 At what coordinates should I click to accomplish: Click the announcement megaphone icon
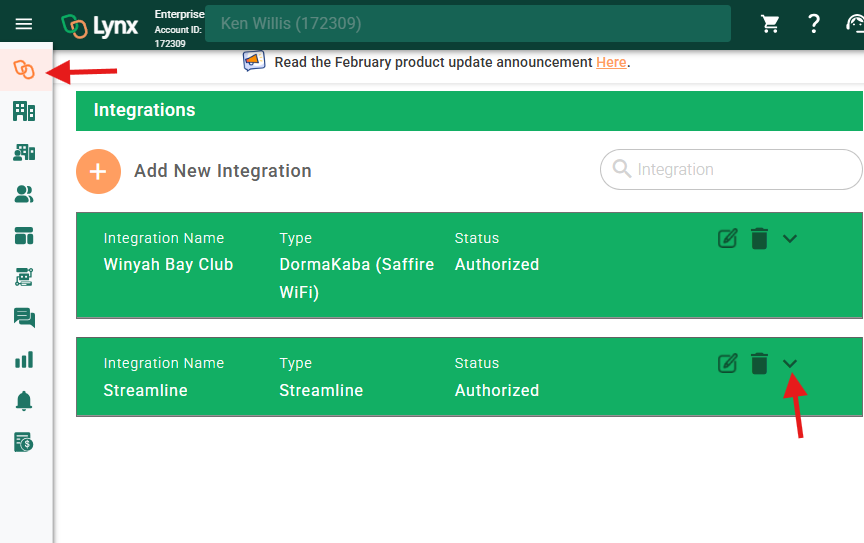pos(254,61)
